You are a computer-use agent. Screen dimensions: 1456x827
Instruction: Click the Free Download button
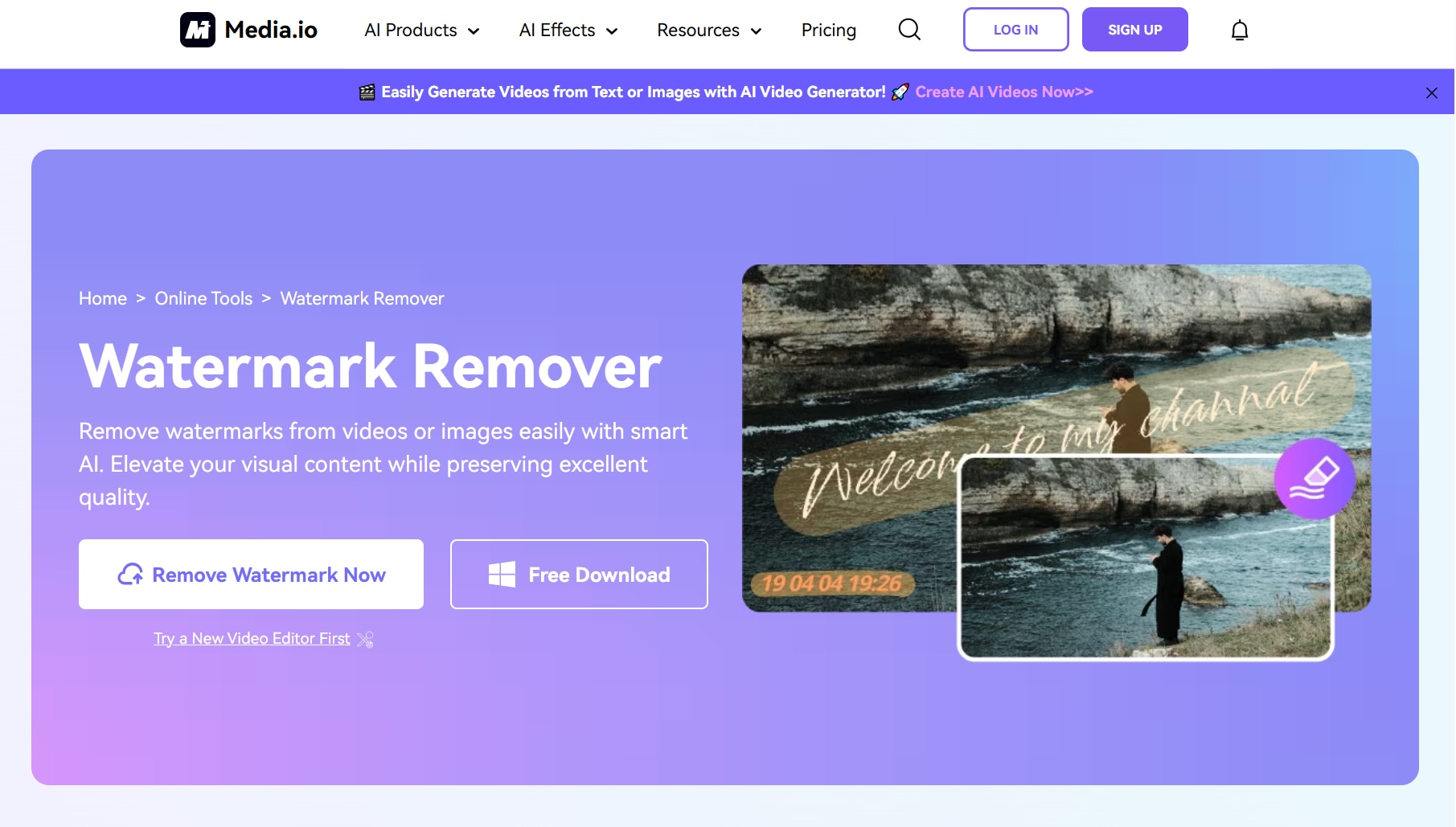coord(579,574)
